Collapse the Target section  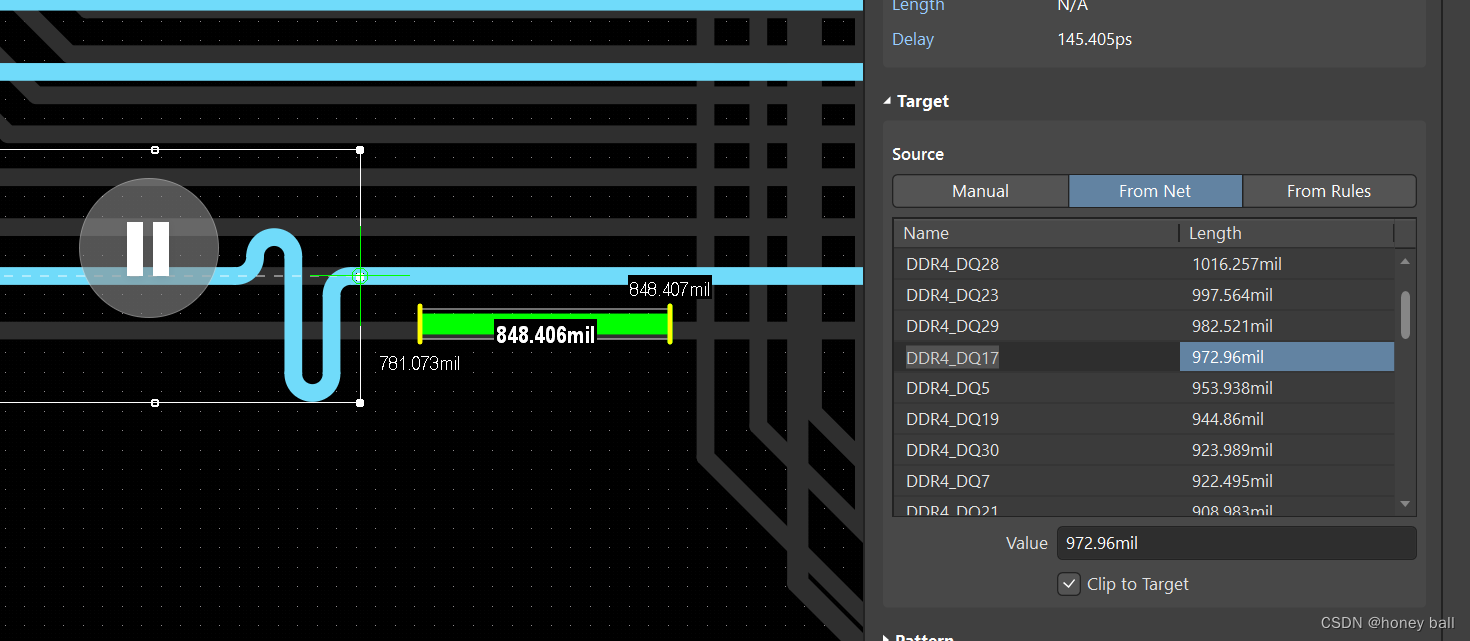pos(887,100)
